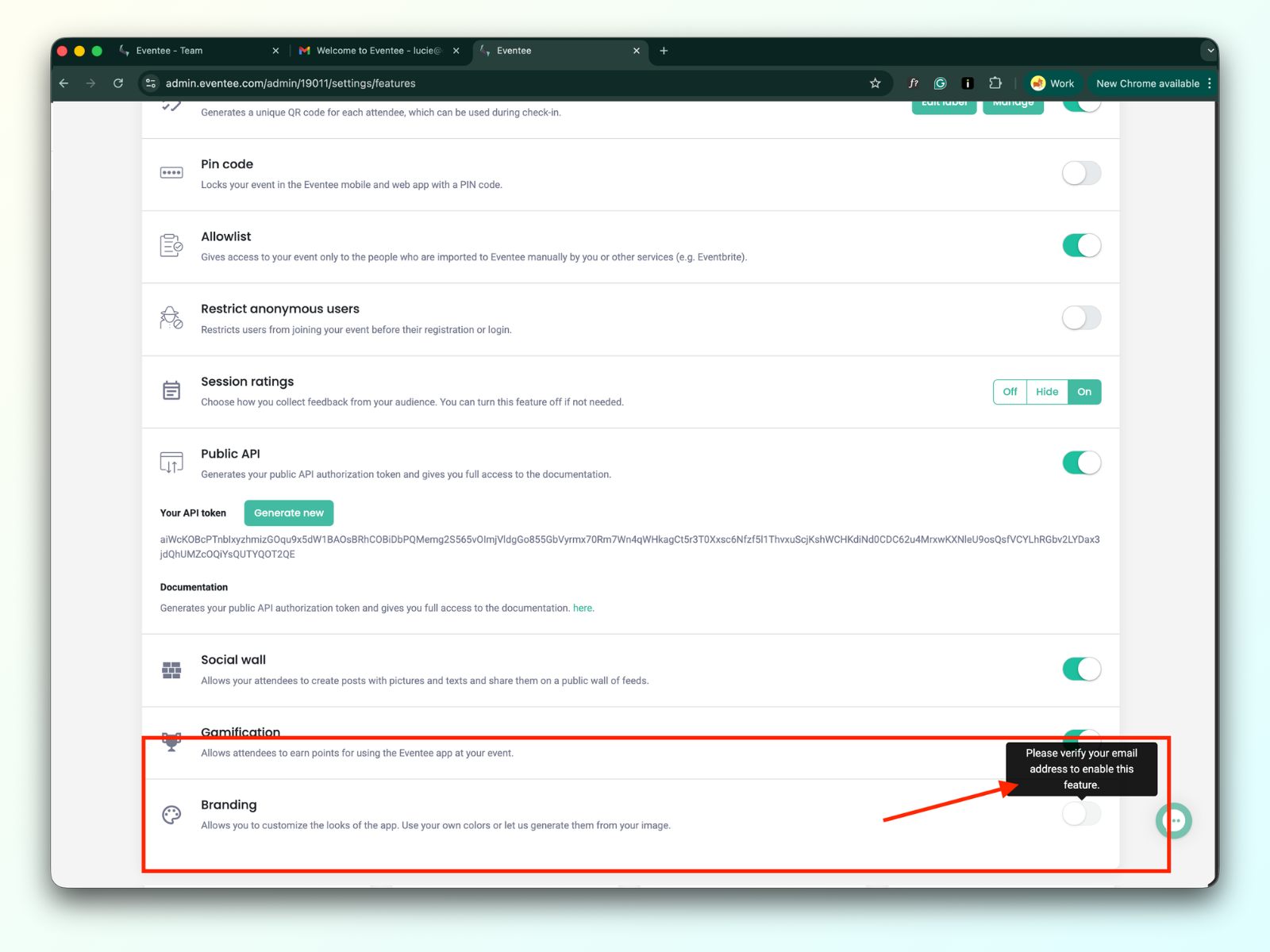Close the active 'Eventee' tab

[x=637, y=51]
